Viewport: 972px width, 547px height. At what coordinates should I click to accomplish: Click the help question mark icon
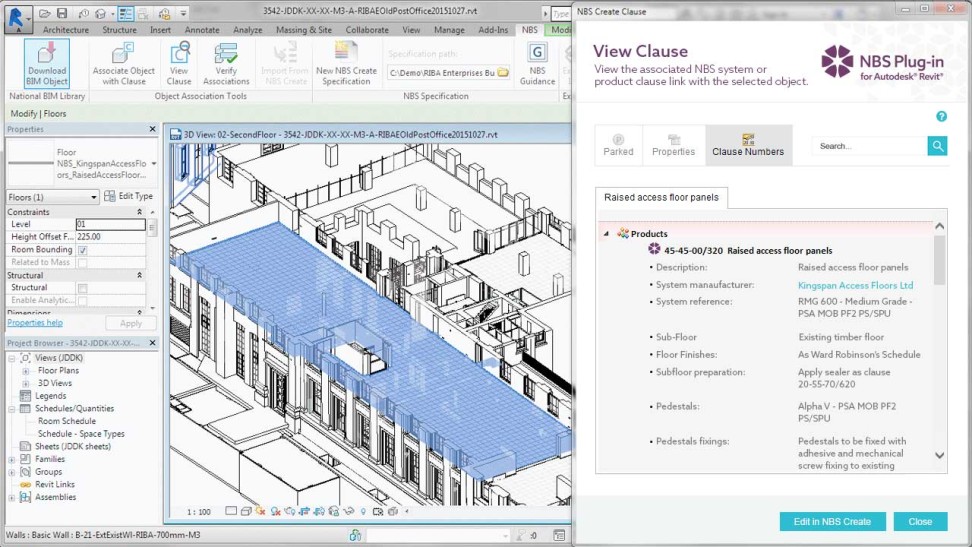pyautogui.click(x=941, y=117)
